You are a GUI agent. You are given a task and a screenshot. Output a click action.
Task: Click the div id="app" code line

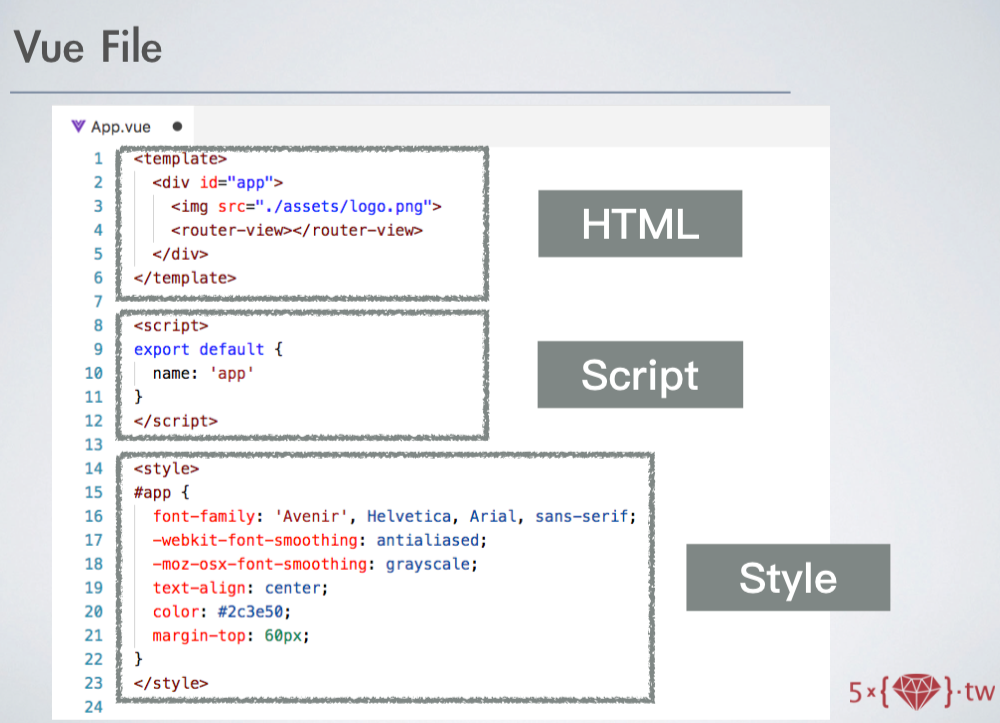217,182
